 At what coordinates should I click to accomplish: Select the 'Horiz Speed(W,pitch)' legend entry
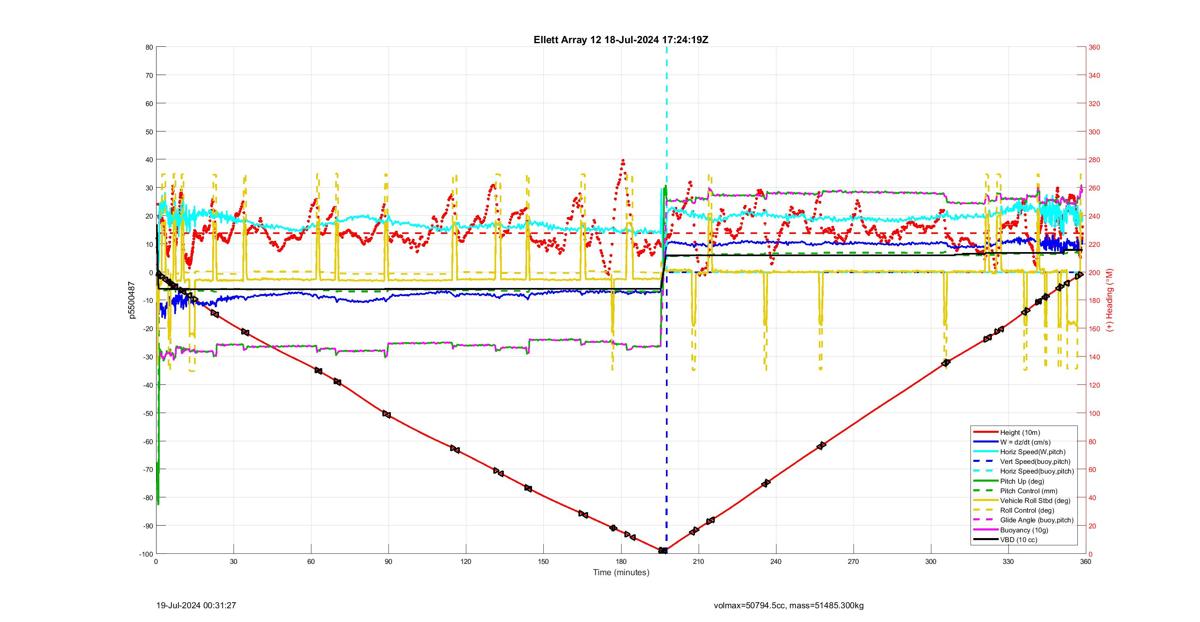(1033, 452)
